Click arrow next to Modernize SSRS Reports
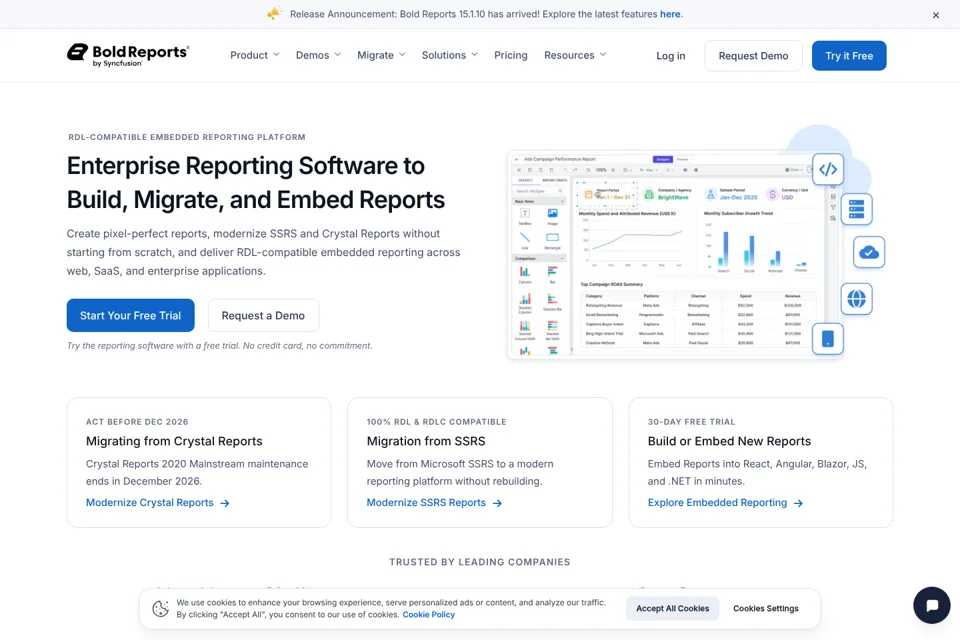This screenshot has height=640, width=960. [x=497, y=503]
